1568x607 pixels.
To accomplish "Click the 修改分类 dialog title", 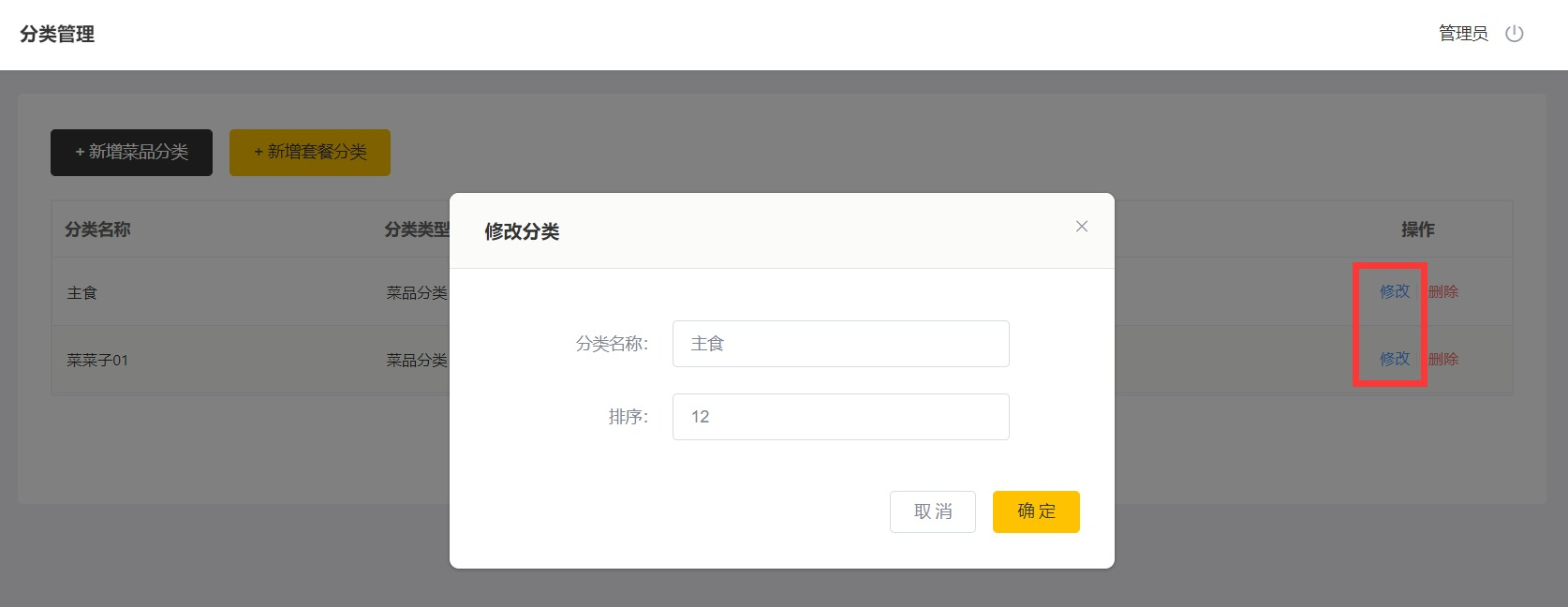I will pos(522,231).
